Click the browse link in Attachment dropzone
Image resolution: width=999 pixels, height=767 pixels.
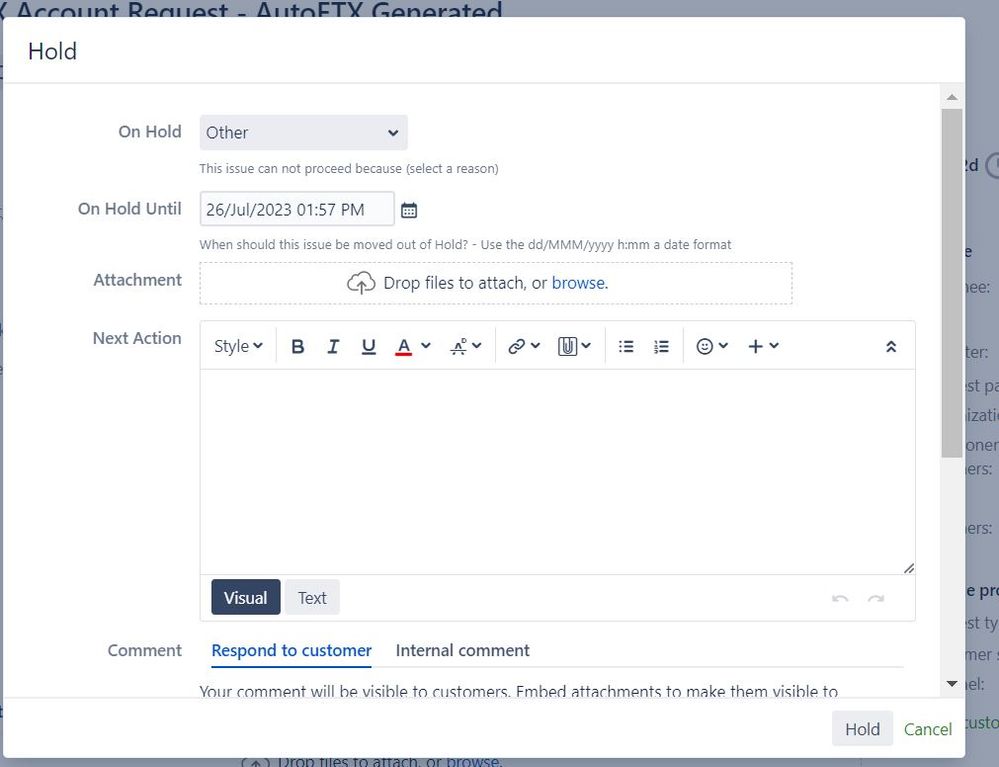coord(578,283)
